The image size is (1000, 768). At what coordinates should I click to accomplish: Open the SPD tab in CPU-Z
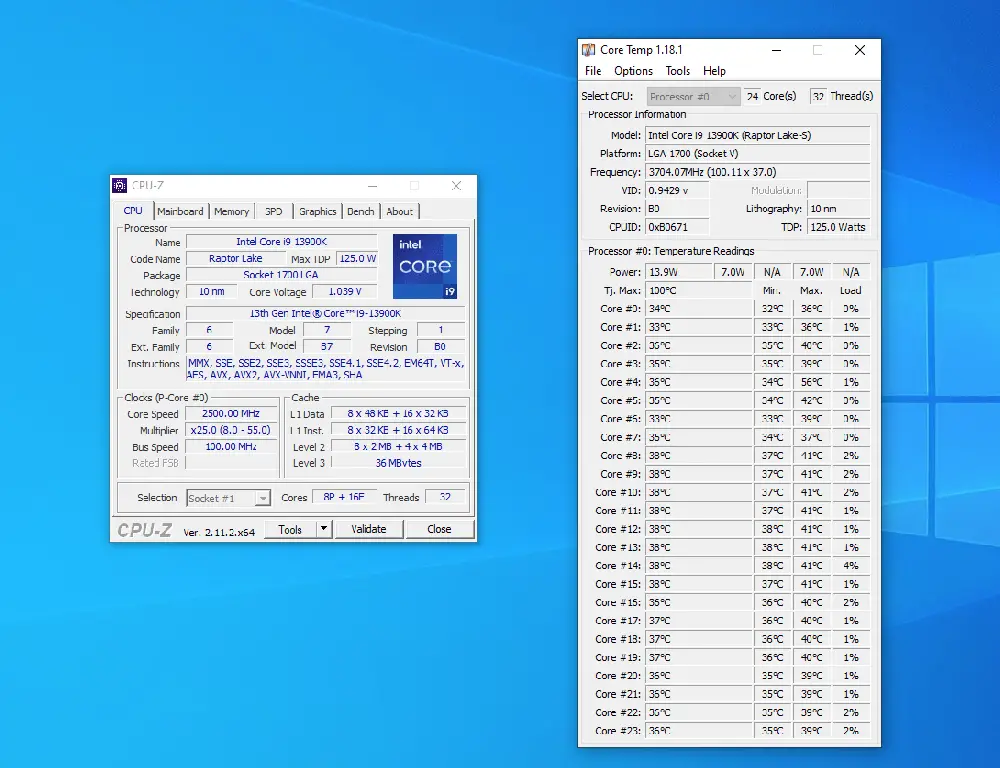pyautogui.click(x=274, y=212)
